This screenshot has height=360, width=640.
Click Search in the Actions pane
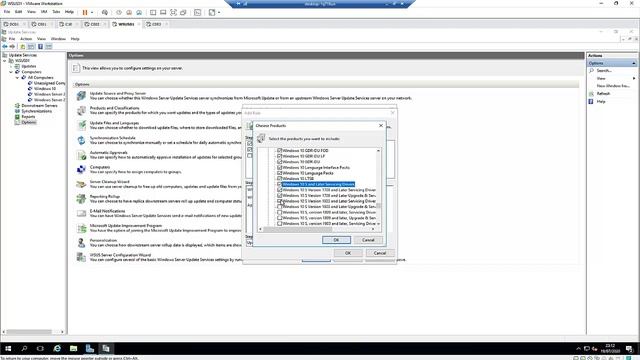tap(604, 71)
